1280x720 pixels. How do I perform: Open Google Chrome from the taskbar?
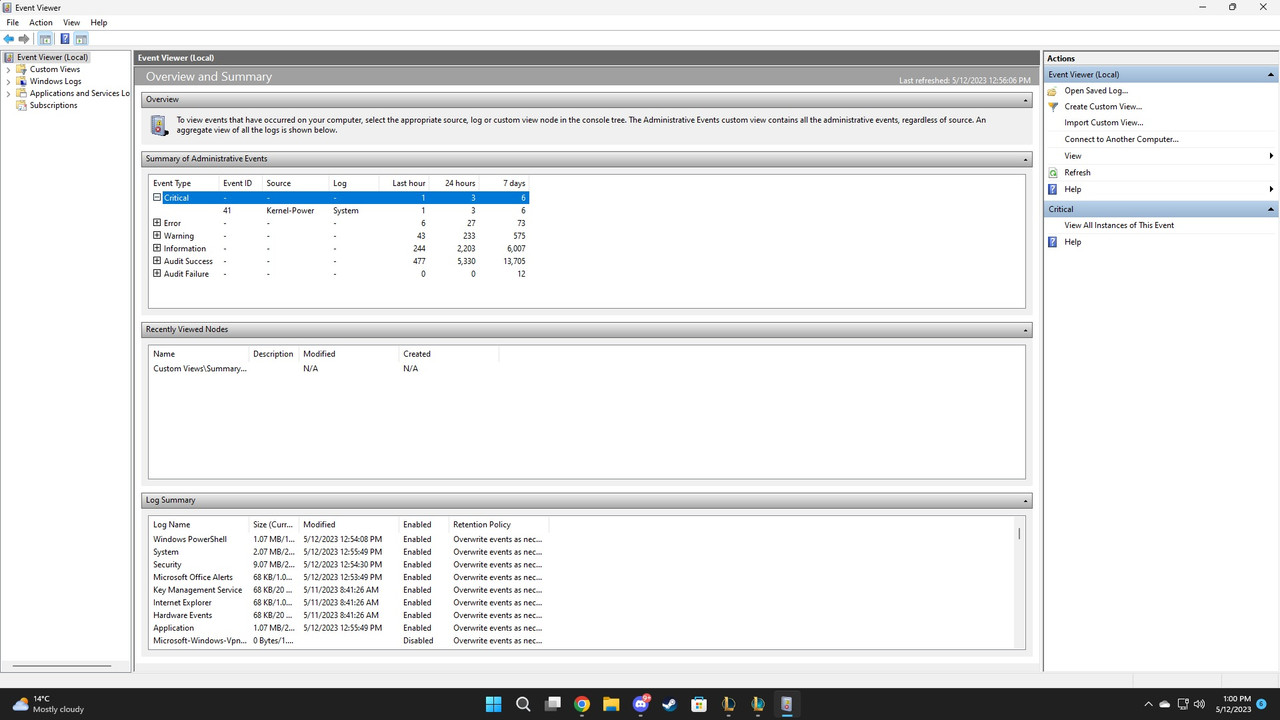pos(582,704)
